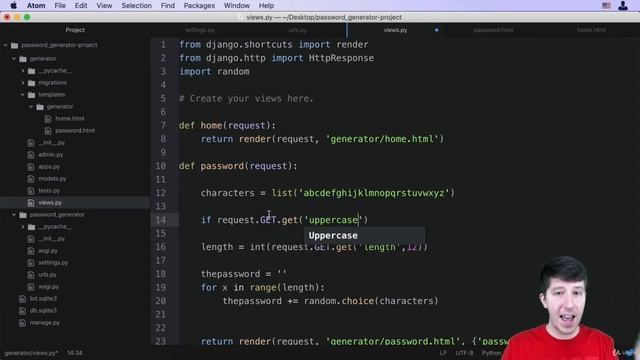The width and height of the screenshot is (640, 360).
Task: Click the settings.py file icon in tree
Action: coord(31,263)
